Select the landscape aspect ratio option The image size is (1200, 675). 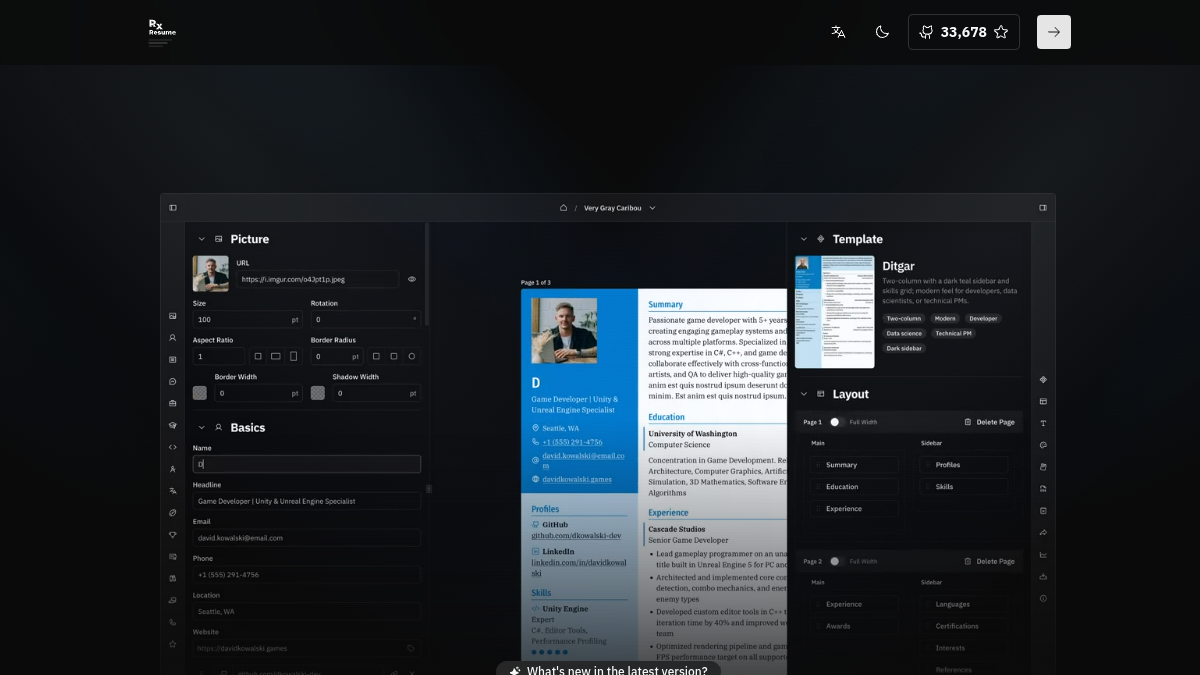[x=276, y=356]
